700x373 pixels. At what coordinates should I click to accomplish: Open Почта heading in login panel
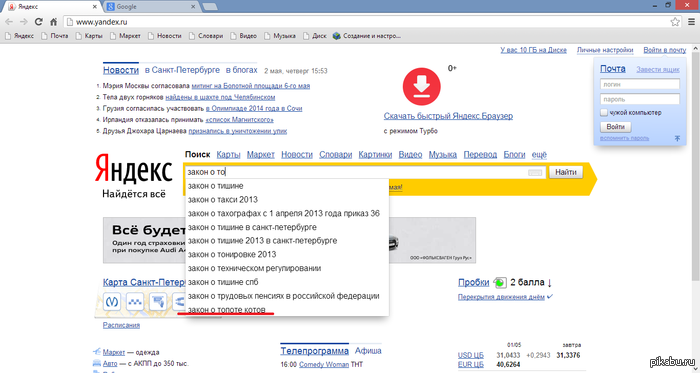[x=612, y=69]
